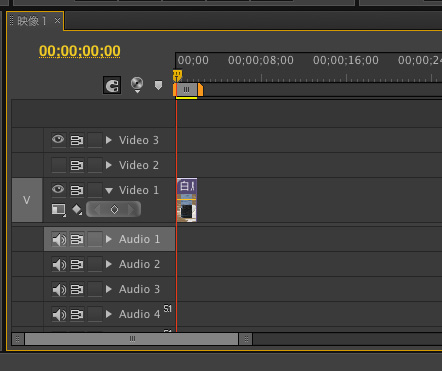Hide Video 3 track with eye icon

tap(58, 140)
